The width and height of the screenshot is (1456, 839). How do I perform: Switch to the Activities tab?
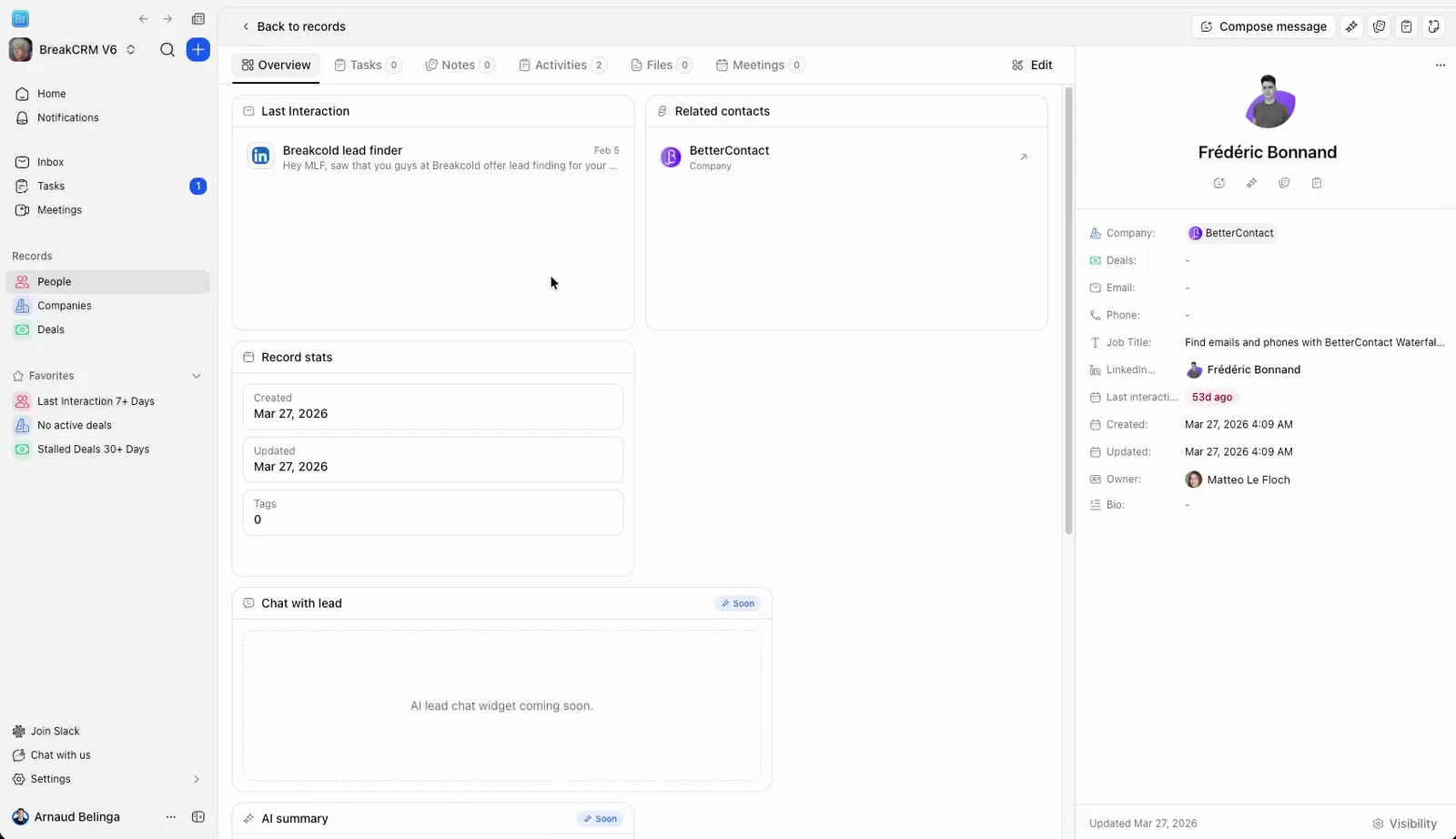(x=562, y=66)
